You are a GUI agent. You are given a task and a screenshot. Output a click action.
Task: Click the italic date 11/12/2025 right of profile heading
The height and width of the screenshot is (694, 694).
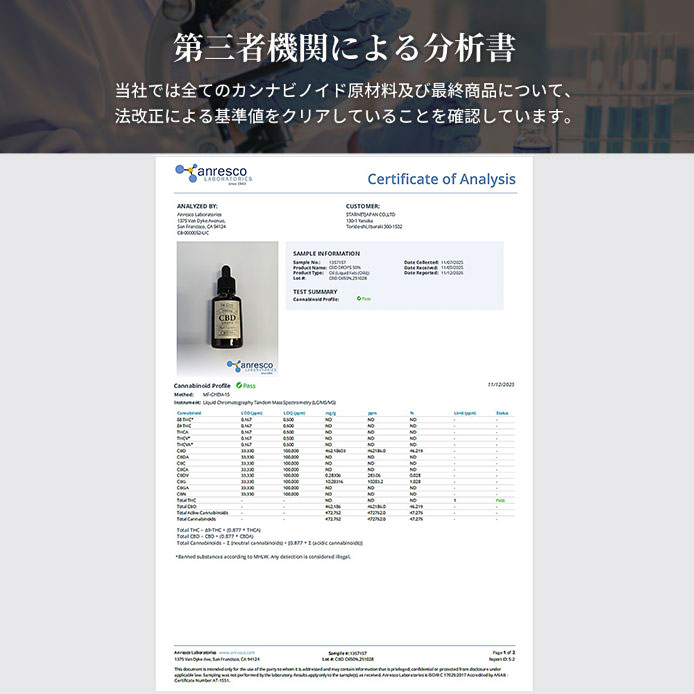click(501, 385)
